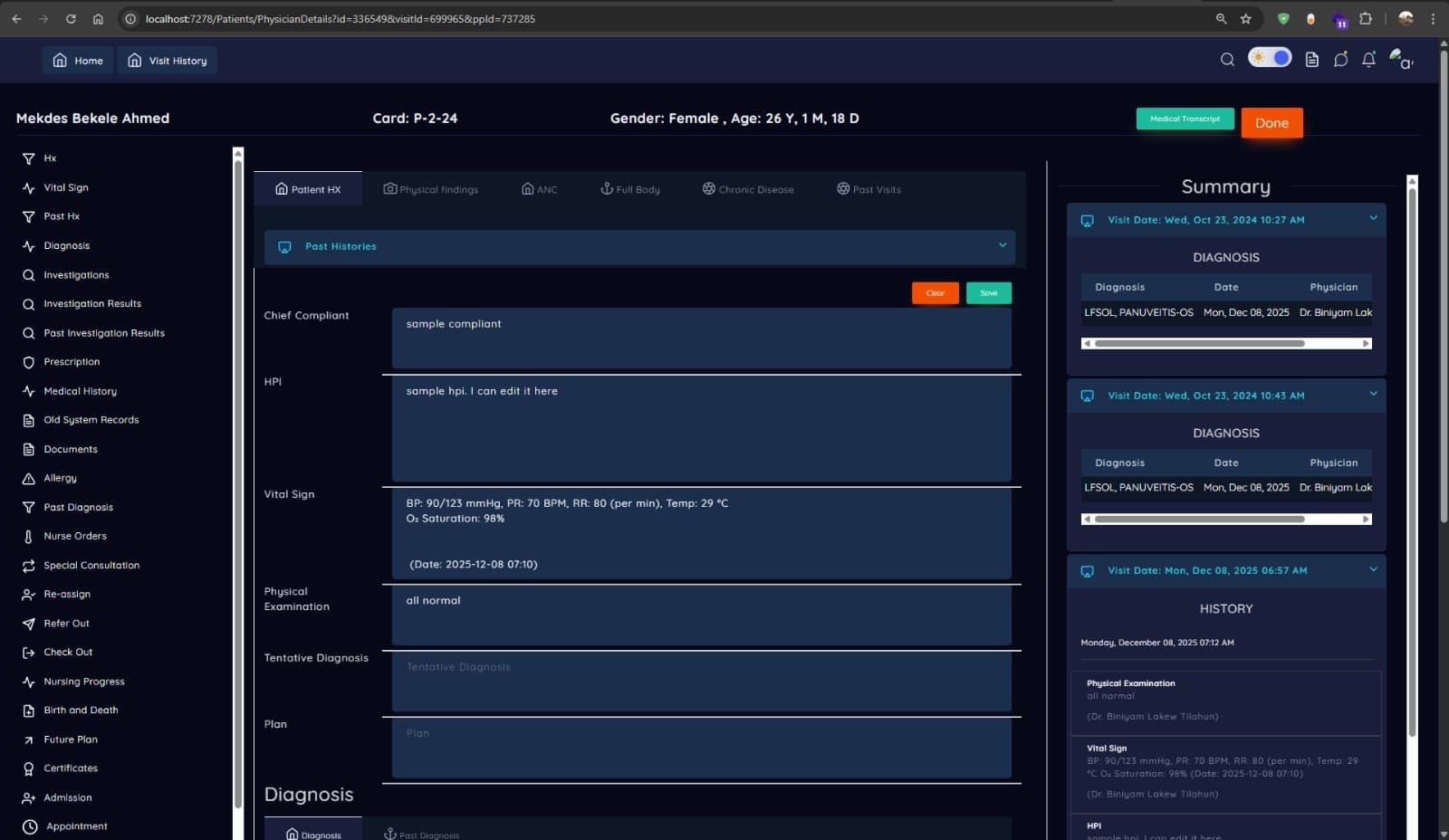1449x840 pixels.
Task: Toggle the light/dark theme switch
Action: pyautogui.click(x=1270, y=58)
